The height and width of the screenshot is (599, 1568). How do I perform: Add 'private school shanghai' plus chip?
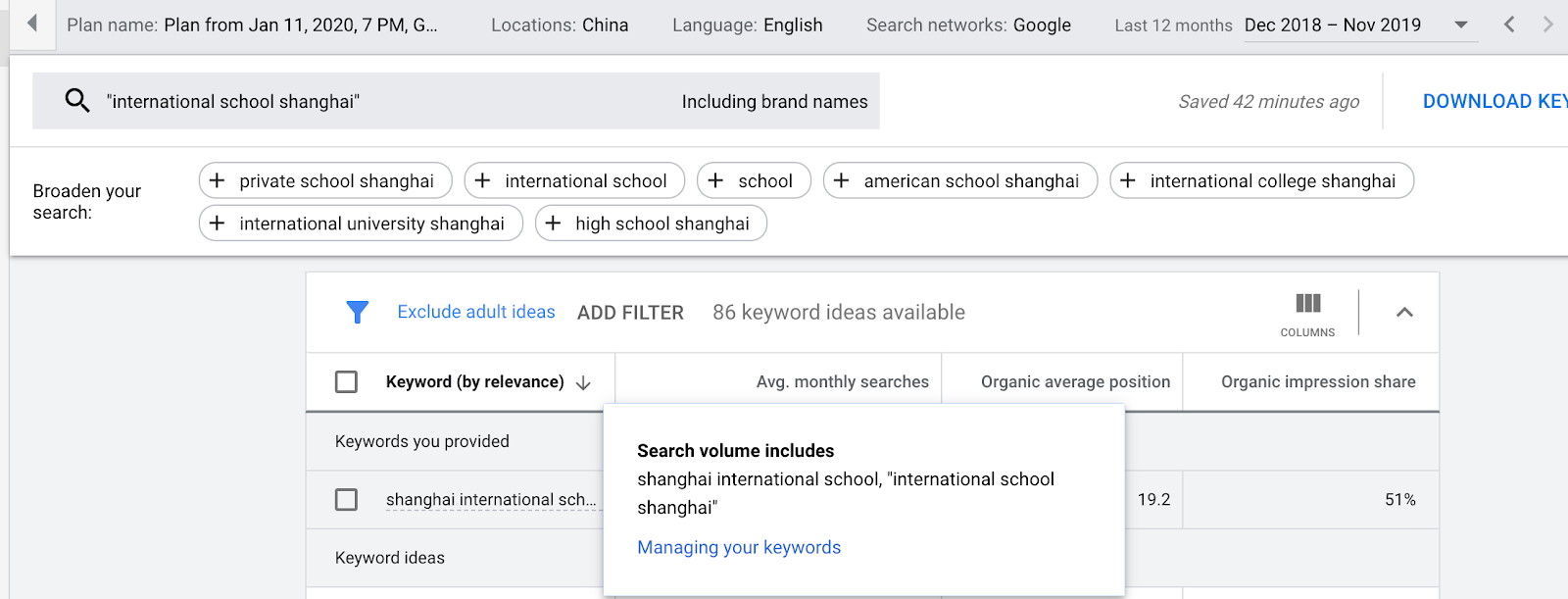[x=325, y=180]
